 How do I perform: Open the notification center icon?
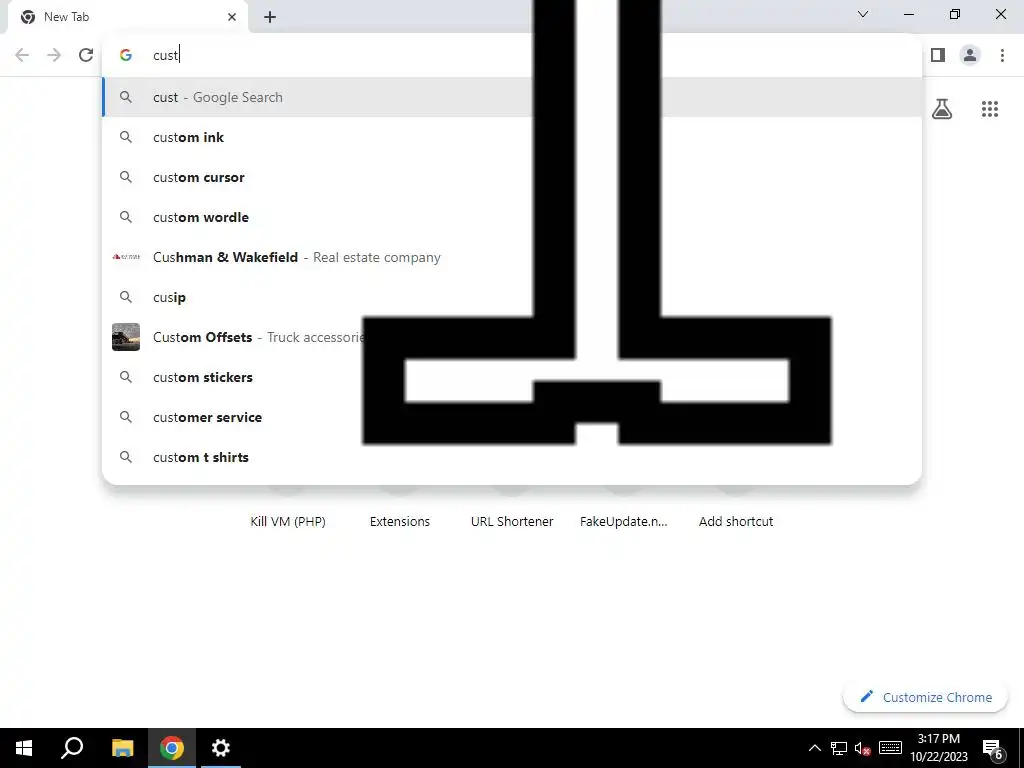[993, 749]
